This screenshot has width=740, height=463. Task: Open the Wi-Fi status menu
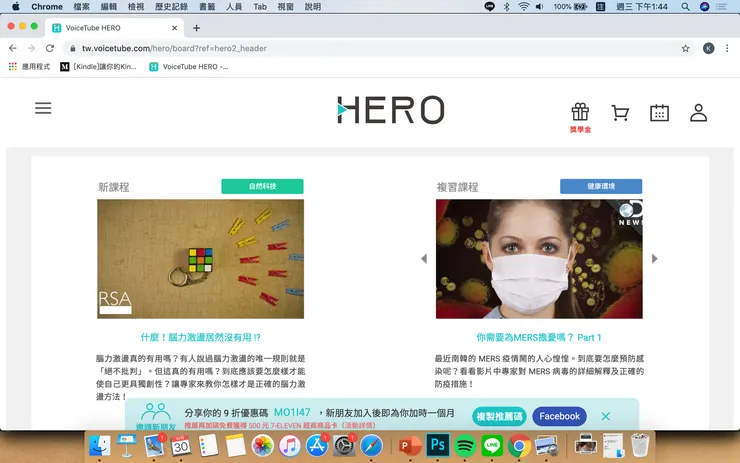523,7
